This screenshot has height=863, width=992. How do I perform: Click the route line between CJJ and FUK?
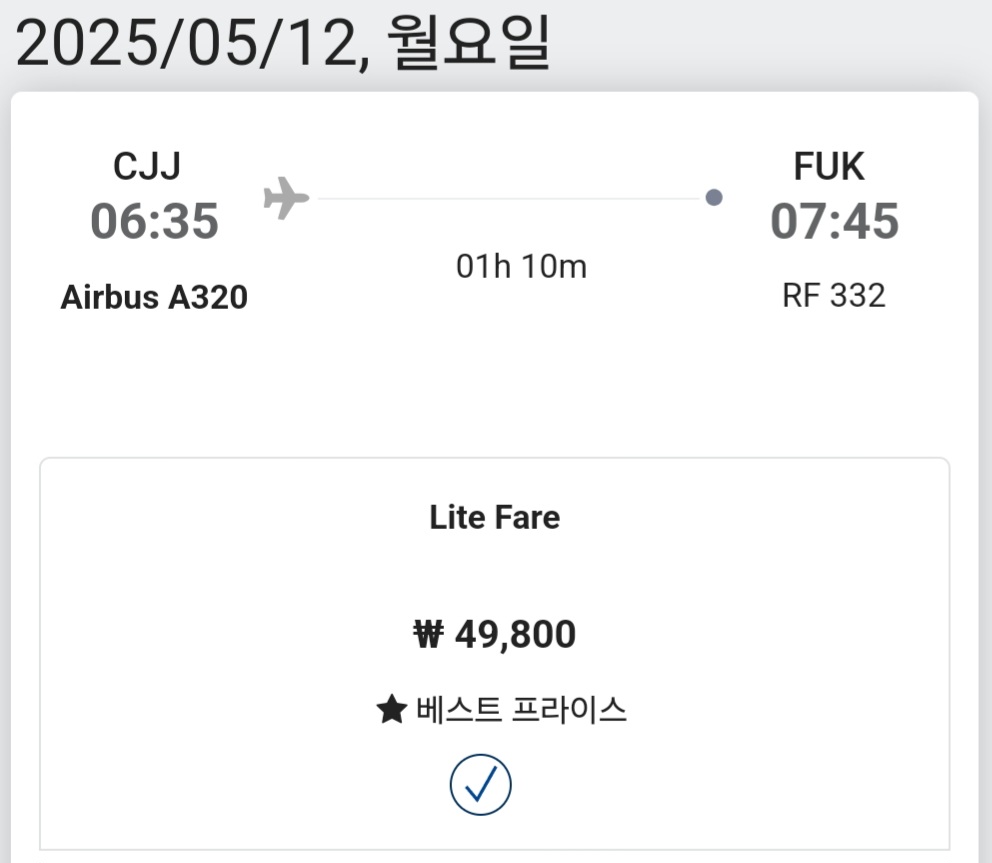pyautogui.click(x=510, y=198)
